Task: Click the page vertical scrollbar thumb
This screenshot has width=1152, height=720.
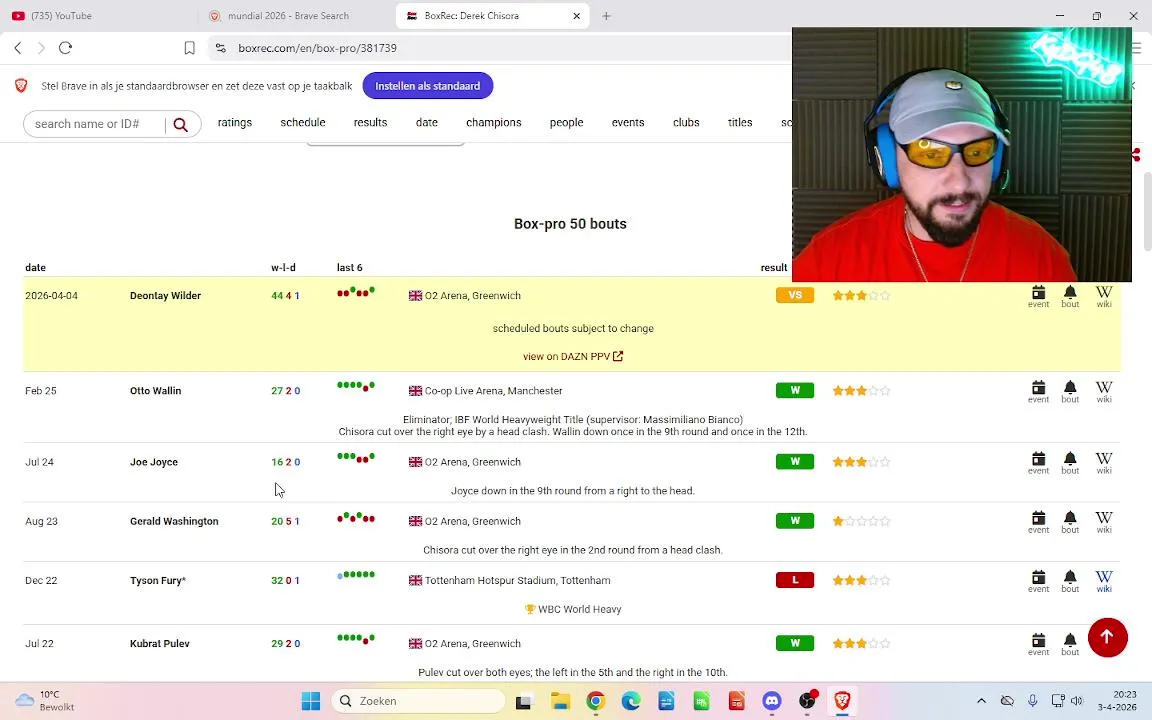Action: pos(1146,212)
